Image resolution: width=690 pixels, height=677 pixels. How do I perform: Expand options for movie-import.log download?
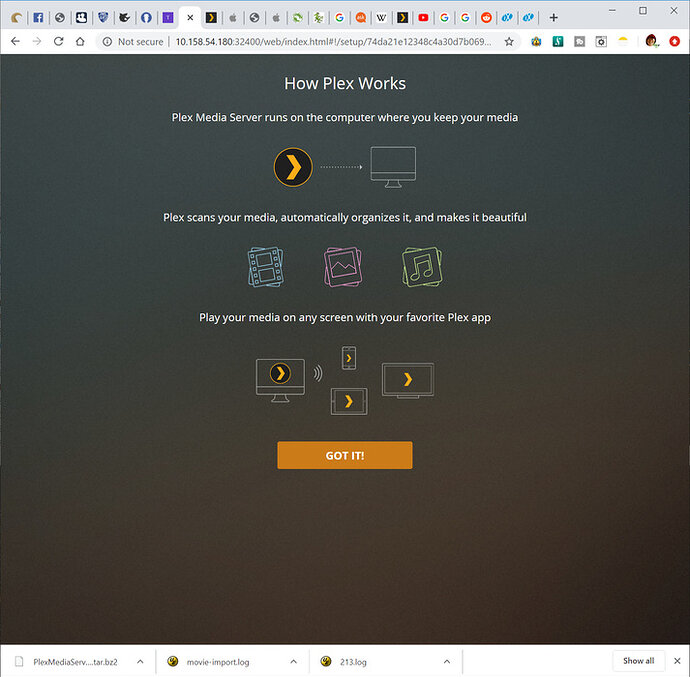(294, 662)
